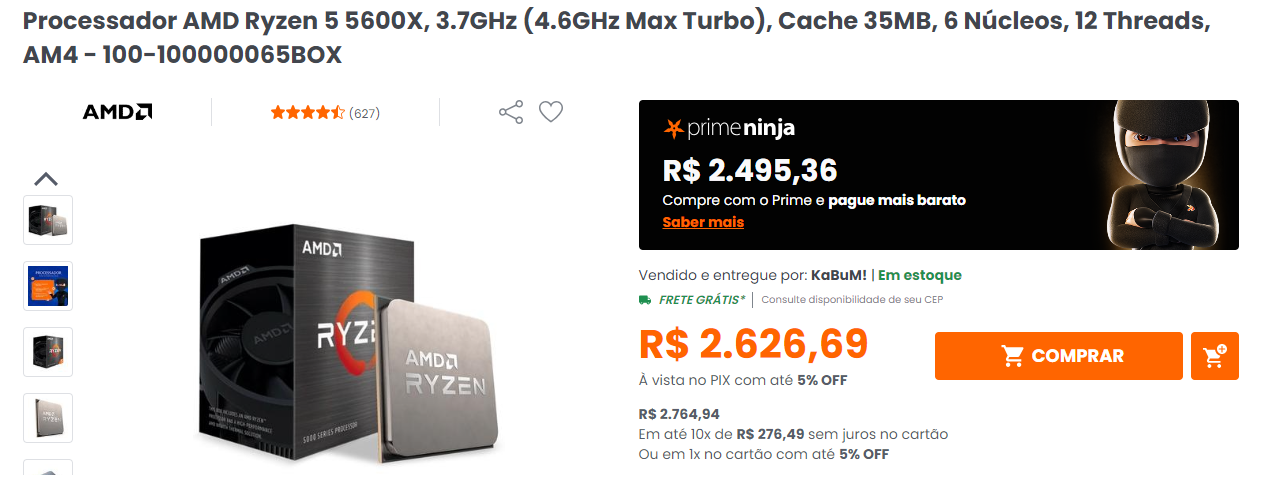The height and width of the screenshot is (478, 1271).
Task: Click the up chevron above thumbnails
Action: coord(46,180)
